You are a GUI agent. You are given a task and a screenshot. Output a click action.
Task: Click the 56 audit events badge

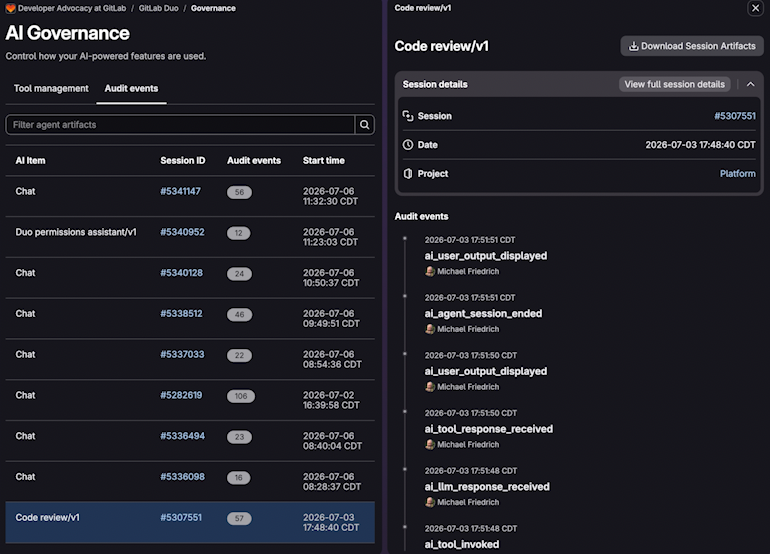click(239, 192)
